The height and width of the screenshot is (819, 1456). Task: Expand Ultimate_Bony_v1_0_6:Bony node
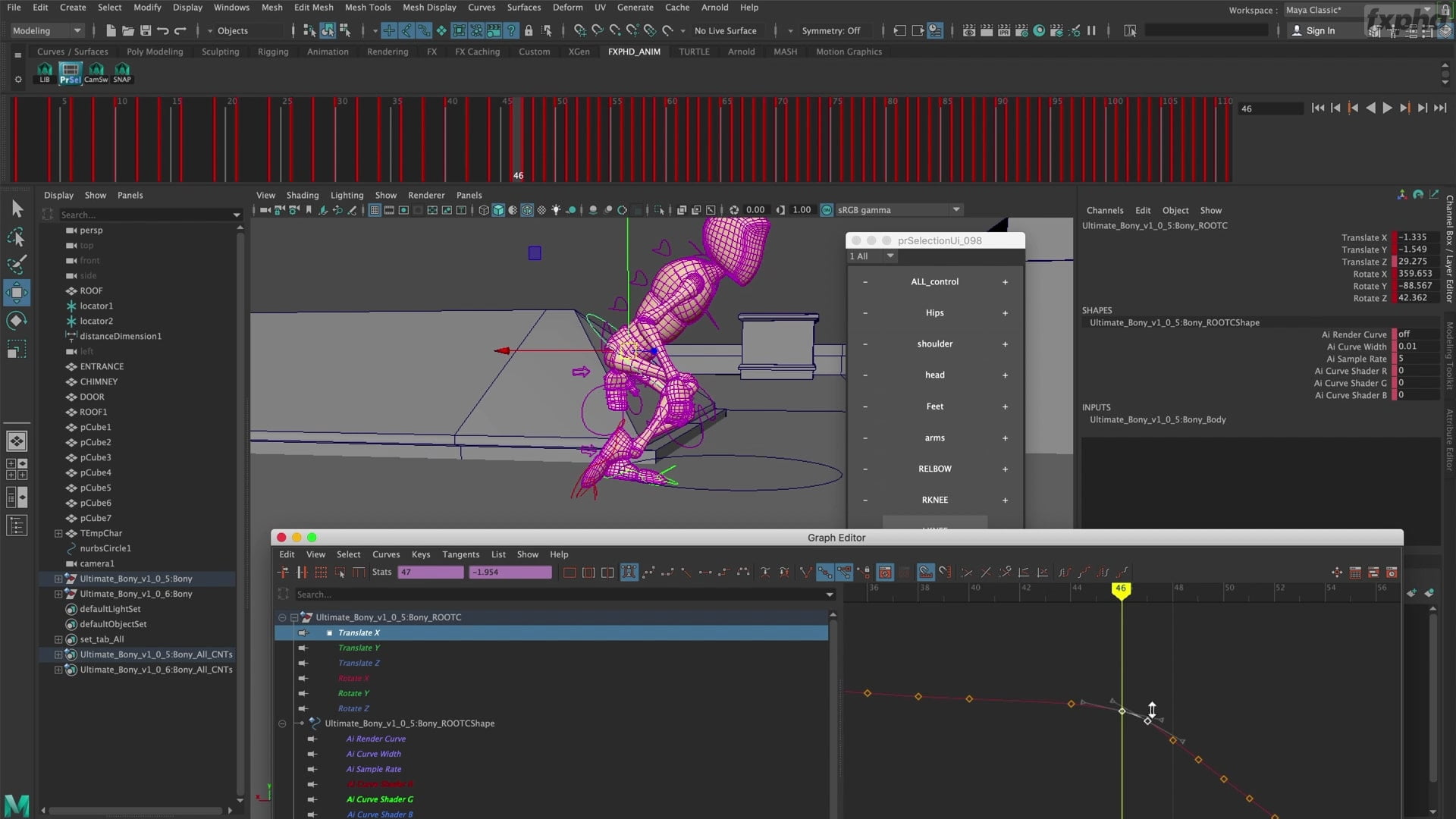58,594
